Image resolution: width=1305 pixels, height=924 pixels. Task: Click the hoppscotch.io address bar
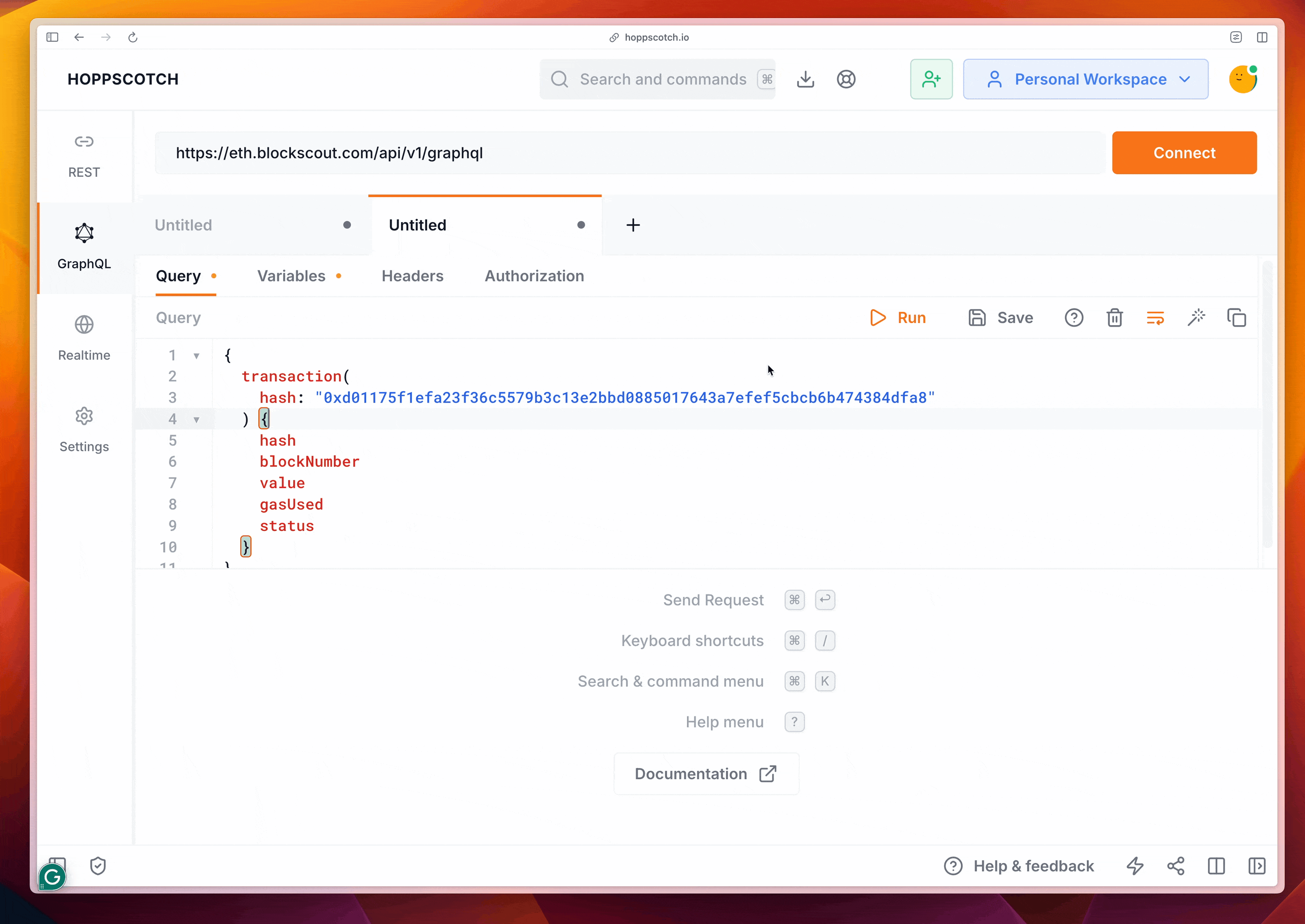(648, 37)
